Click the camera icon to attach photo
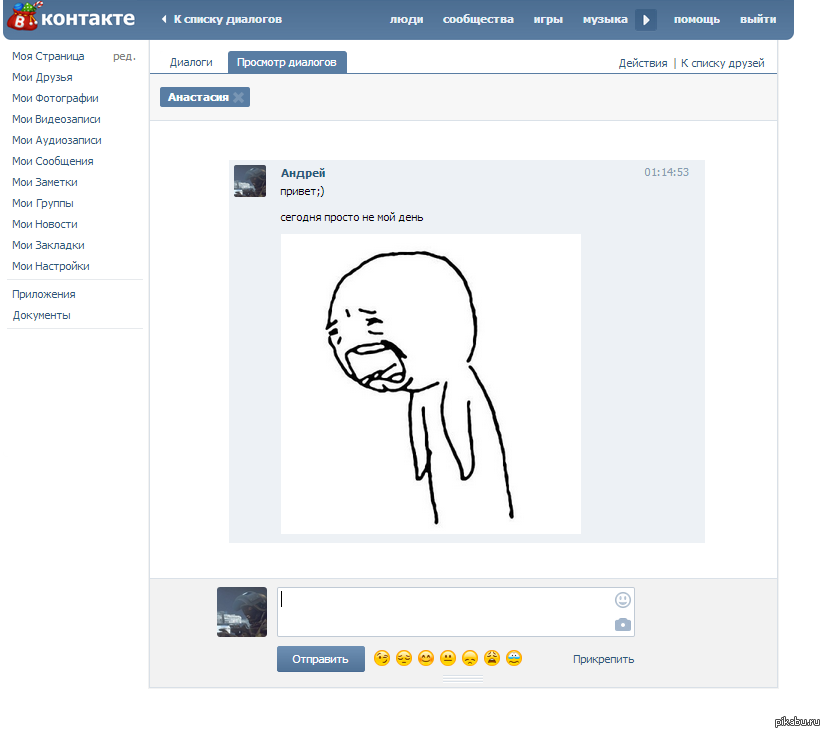Screen dimensions: 825x733 (623, 625)
